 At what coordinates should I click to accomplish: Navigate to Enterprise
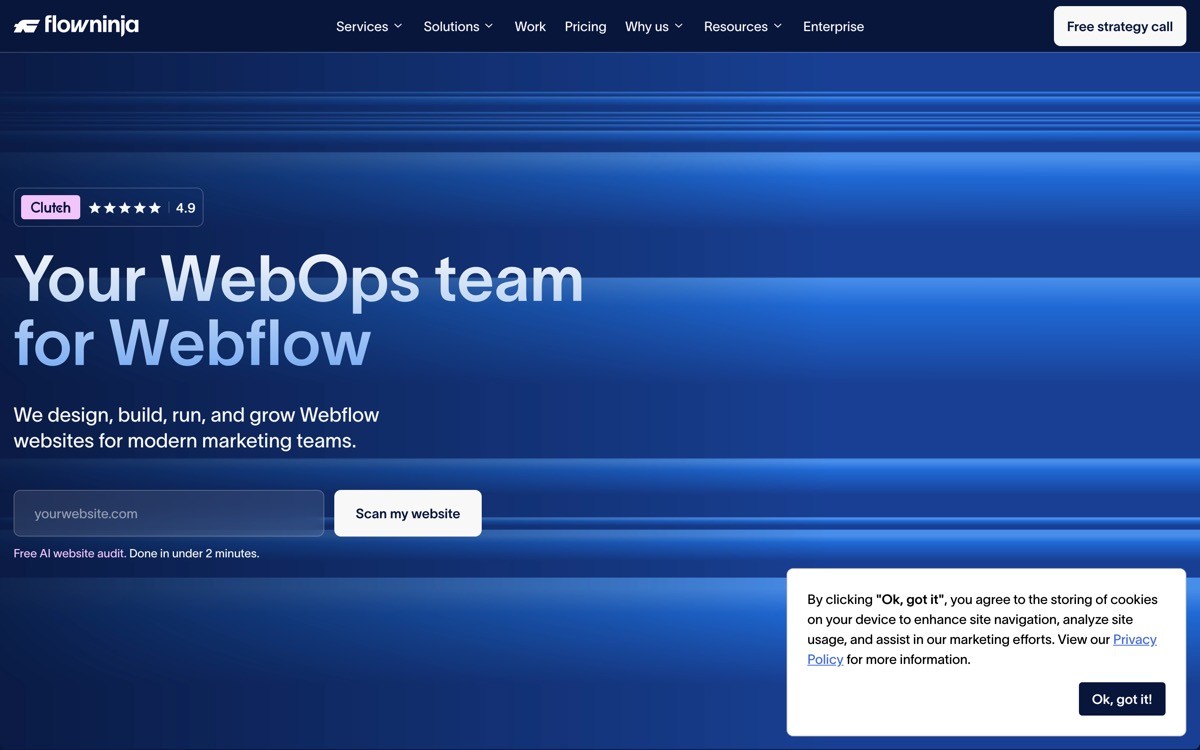click(x=833, y=27)
